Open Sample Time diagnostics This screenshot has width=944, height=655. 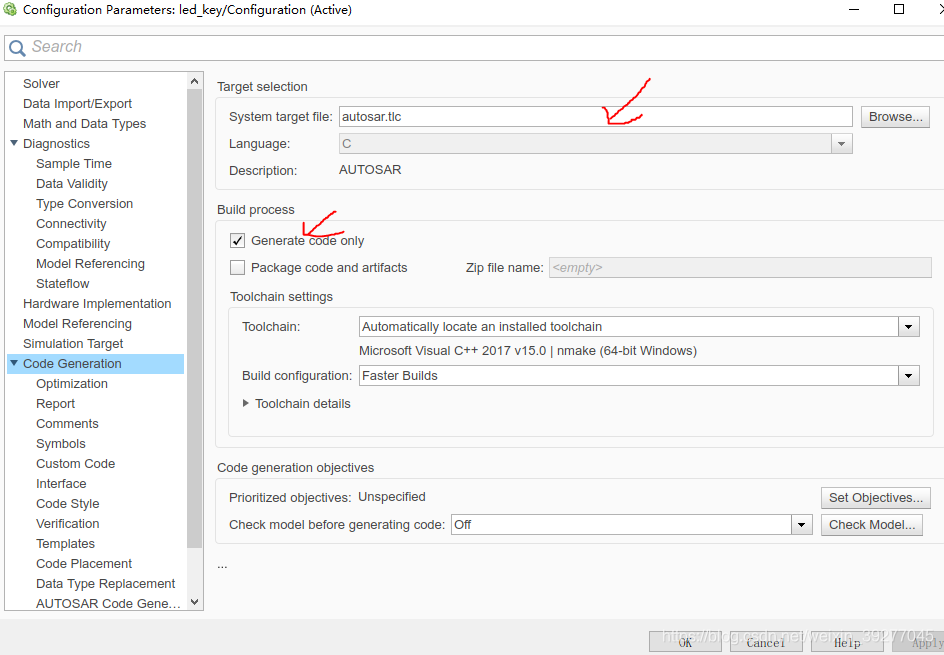pyautogui.click(x=73, y=163)
